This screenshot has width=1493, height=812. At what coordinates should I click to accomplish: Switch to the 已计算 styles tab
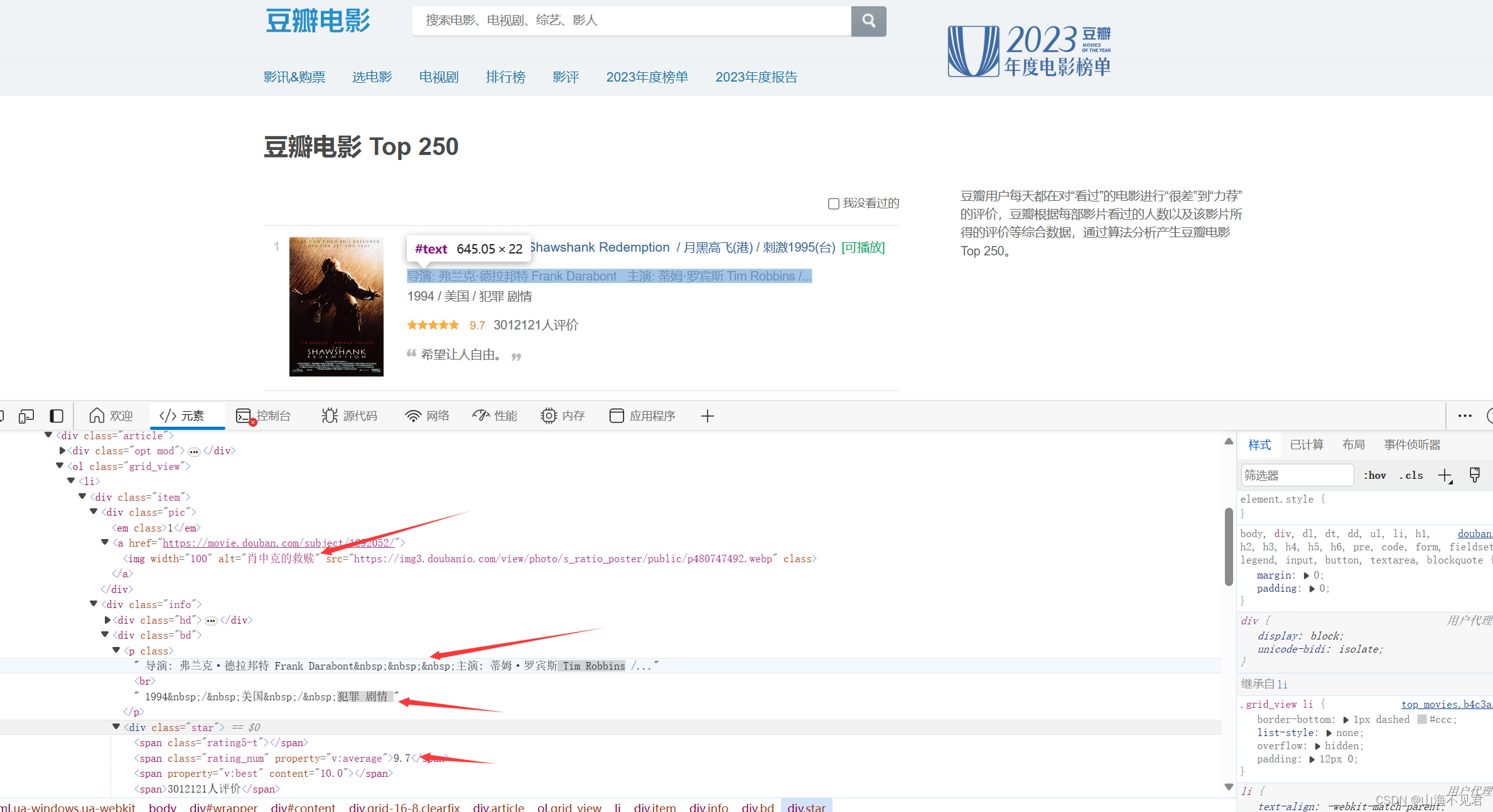click(1307, 444)
